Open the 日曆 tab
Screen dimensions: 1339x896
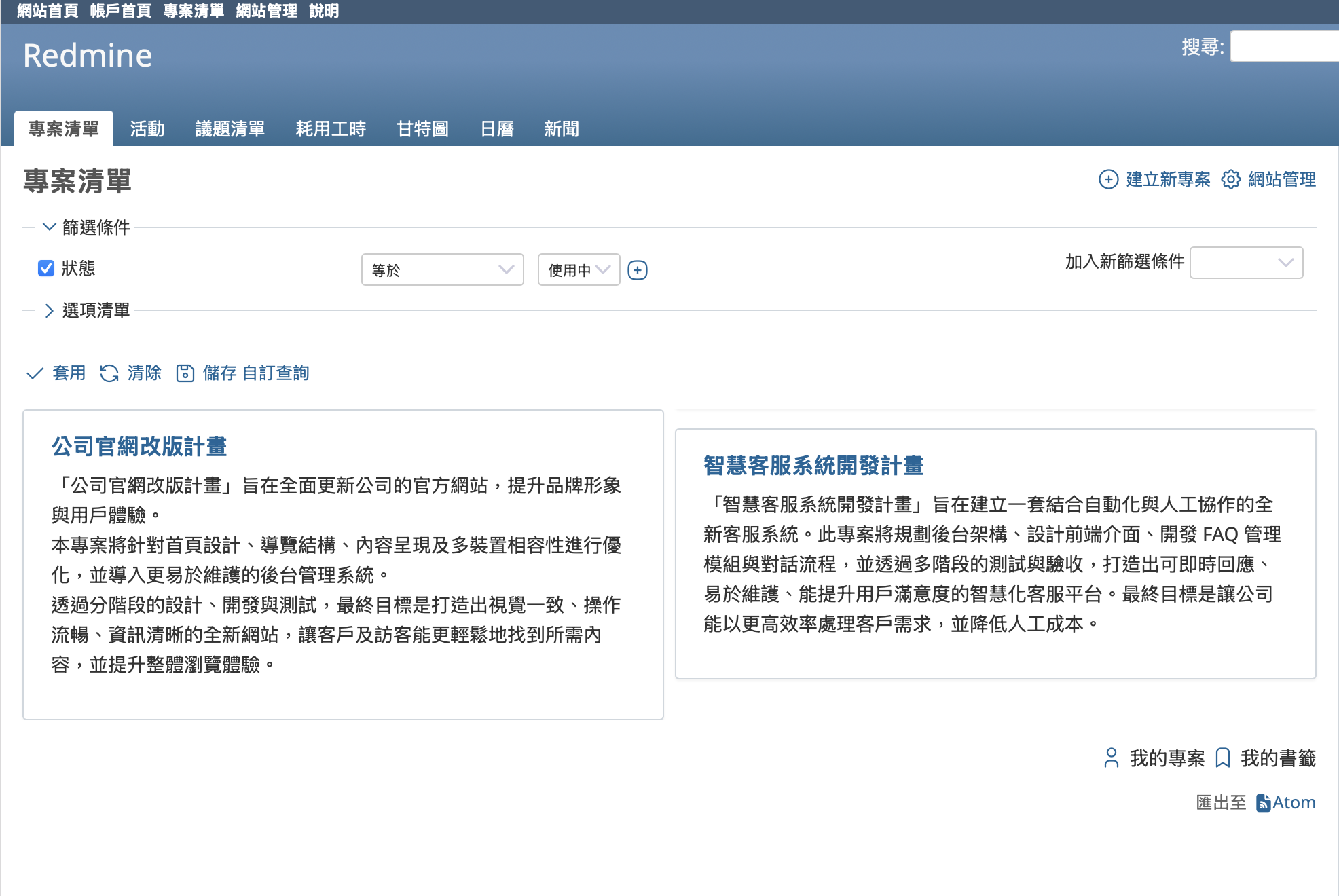coord(497,128)
